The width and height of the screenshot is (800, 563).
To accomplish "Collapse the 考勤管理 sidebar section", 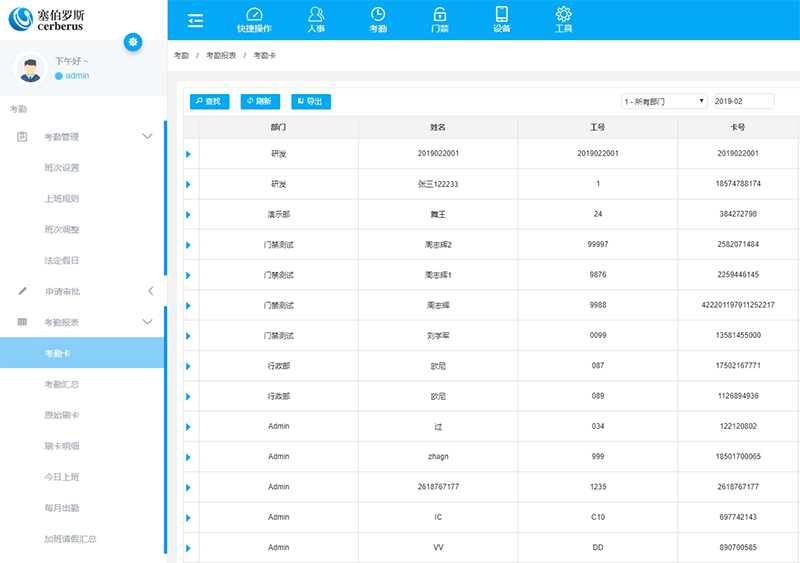I will 148,136.
